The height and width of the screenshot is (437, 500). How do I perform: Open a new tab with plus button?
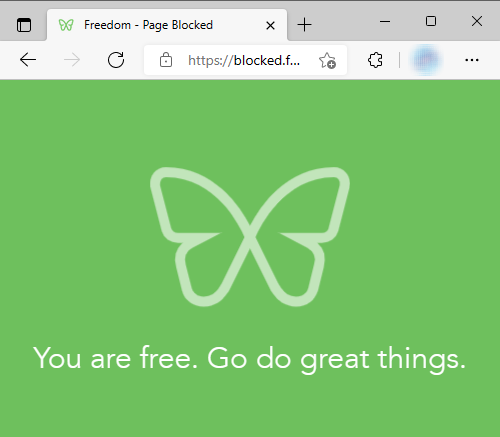pyautogui.click(x=304, y=25)
